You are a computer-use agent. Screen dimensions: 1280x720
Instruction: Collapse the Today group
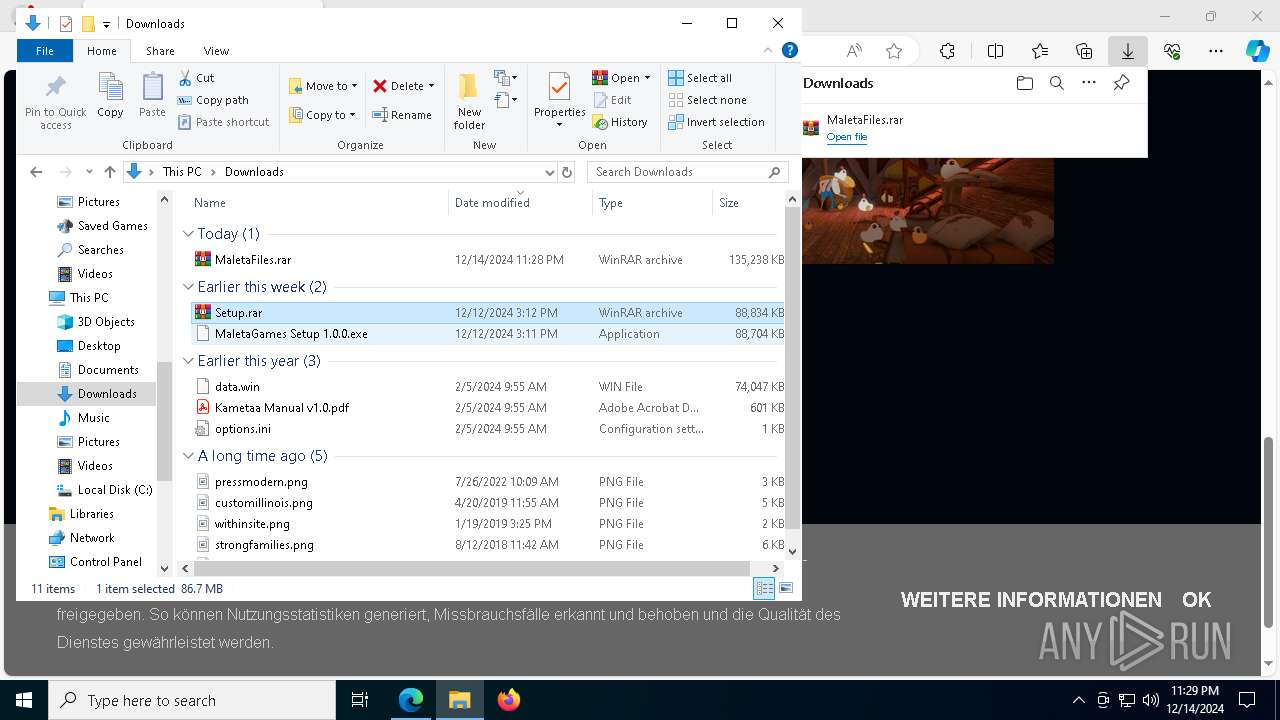188,234
